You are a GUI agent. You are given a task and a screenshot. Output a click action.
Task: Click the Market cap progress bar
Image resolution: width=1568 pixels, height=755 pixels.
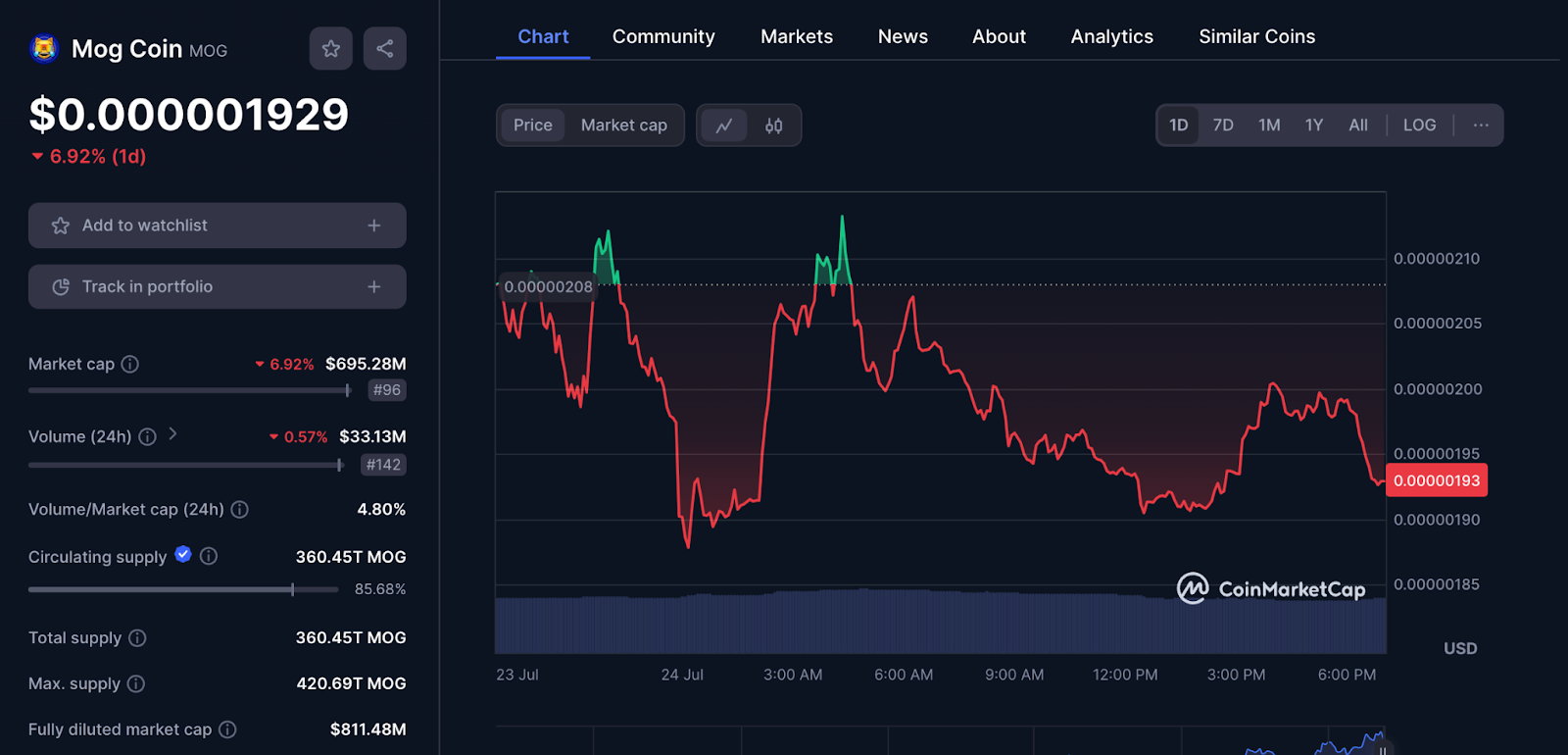tap(190, 390)
